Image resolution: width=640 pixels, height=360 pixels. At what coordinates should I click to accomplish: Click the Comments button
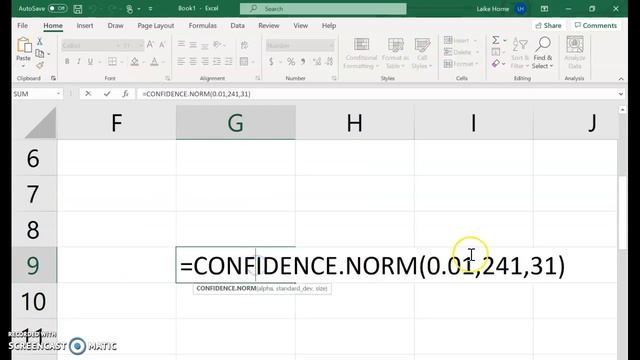coord(596,25)
